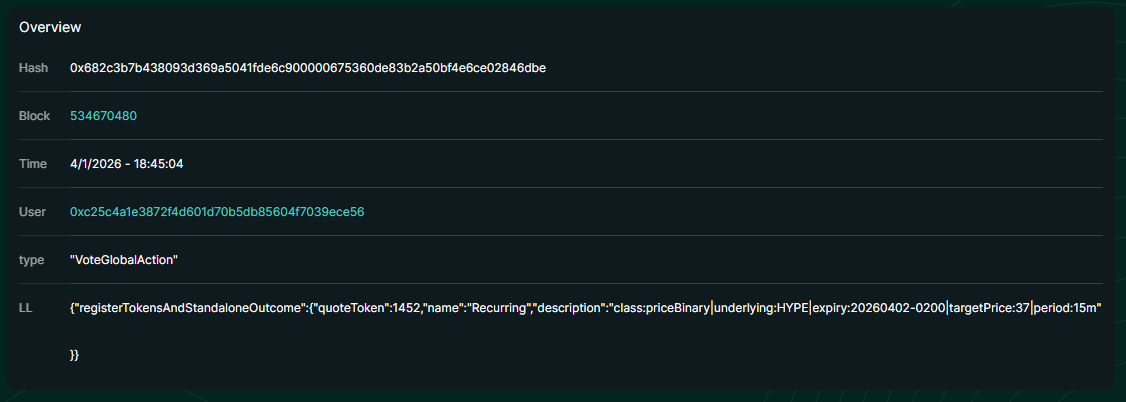Click the type field label

tap(32, 260)
